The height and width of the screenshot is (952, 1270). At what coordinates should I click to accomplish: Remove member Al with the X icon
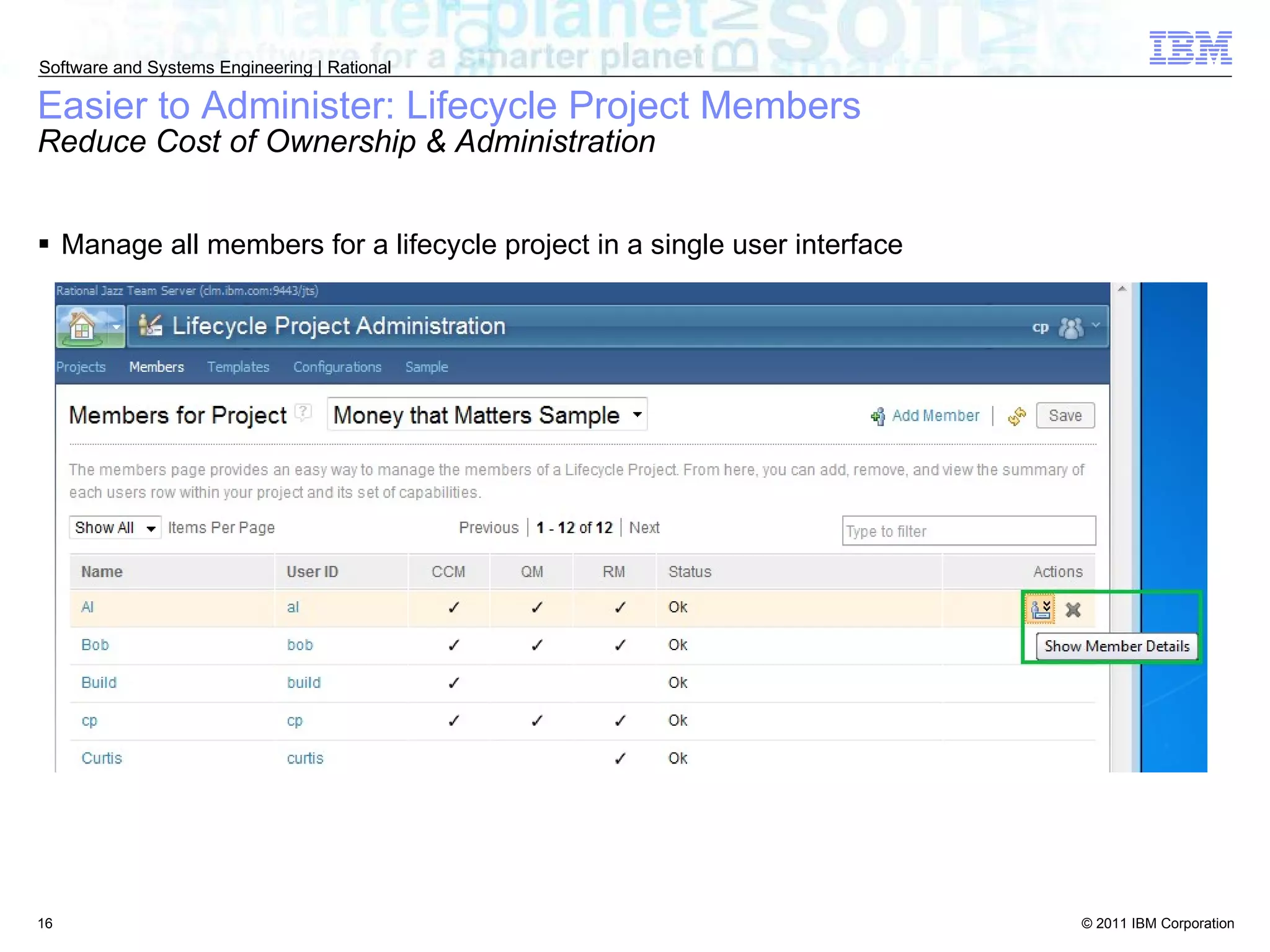click(1073, 610)
